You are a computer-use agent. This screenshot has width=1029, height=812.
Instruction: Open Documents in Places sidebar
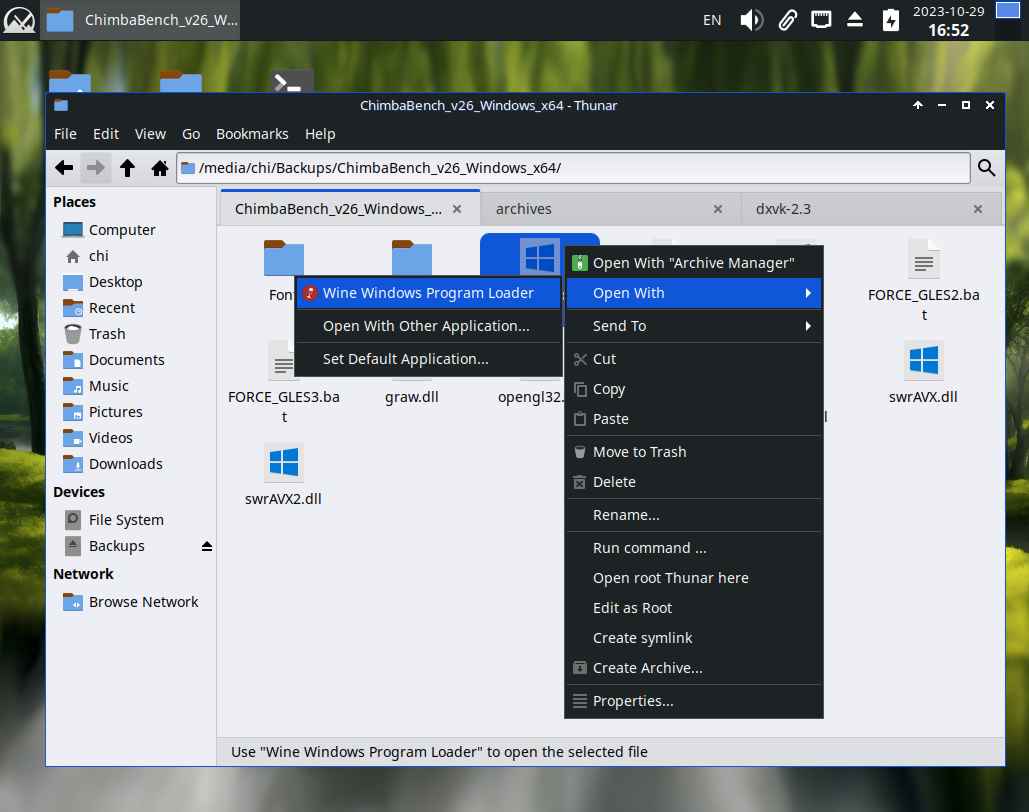pyautogui.click(x=126, y=360)
